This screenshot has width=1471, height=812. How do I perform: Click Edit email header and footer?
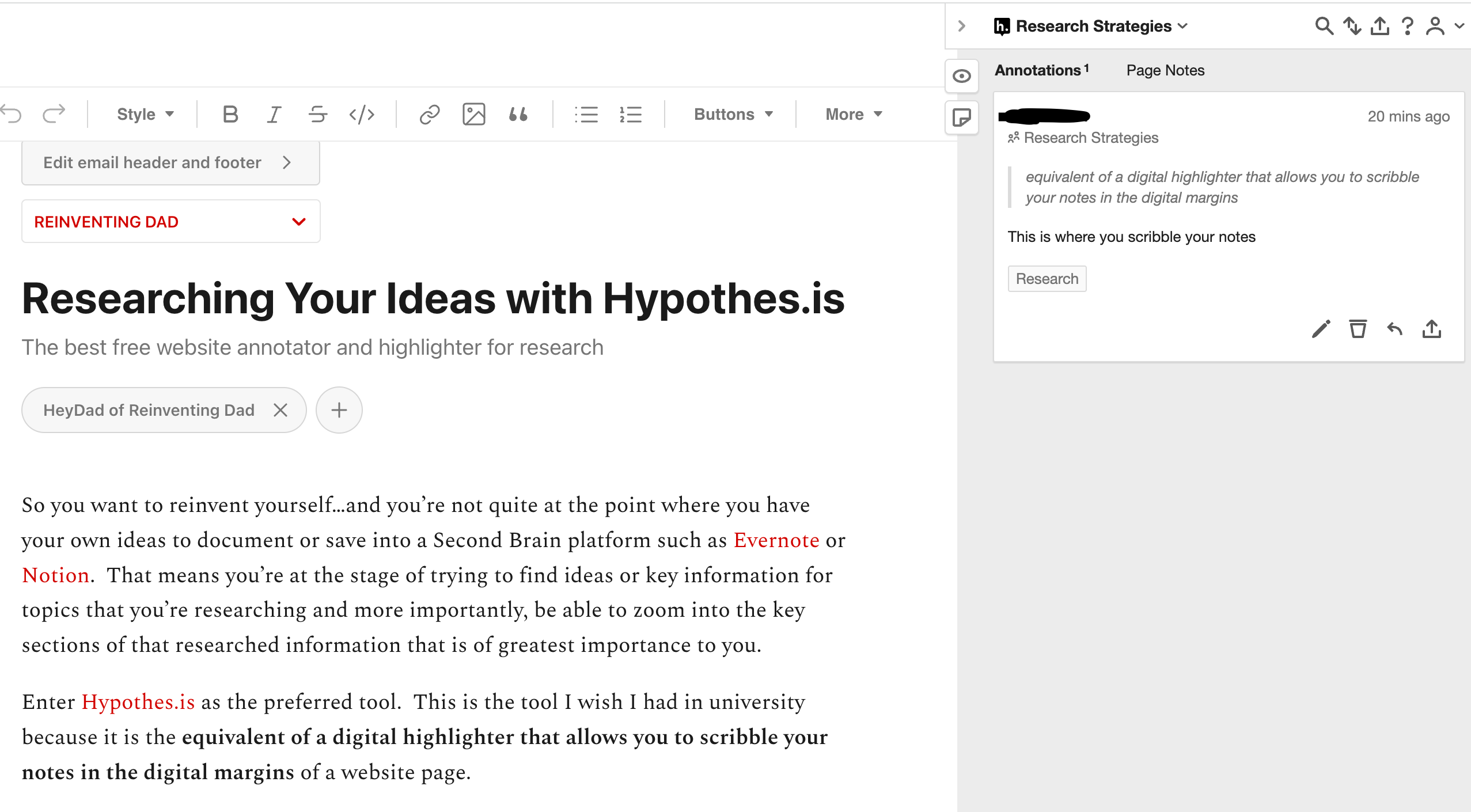click(x=170, y=163)
